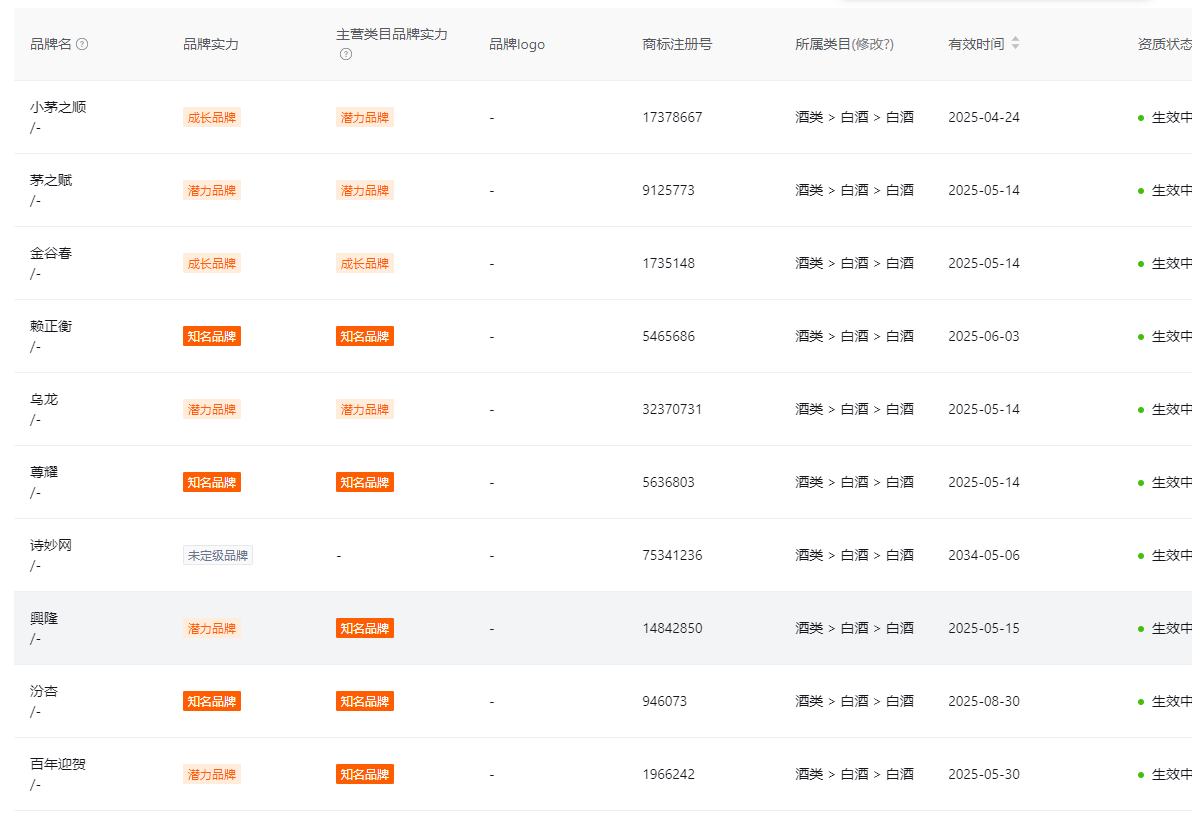This screenshot has height=828, width=1192.
Task: Click 潜力品牌 tag in the 興隆 row
Action: coord(211,628)
